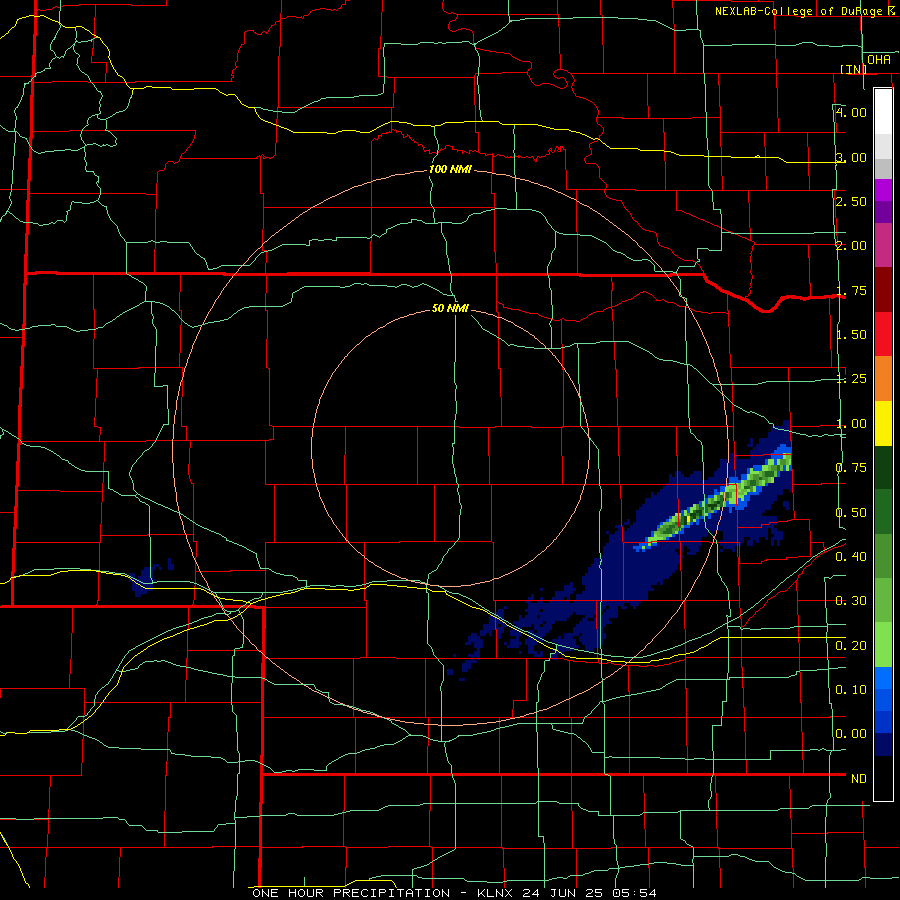This screenshot has width=900, height=900.
Task: Click the '24 JUN 25' date text
Action: point(562,893)
